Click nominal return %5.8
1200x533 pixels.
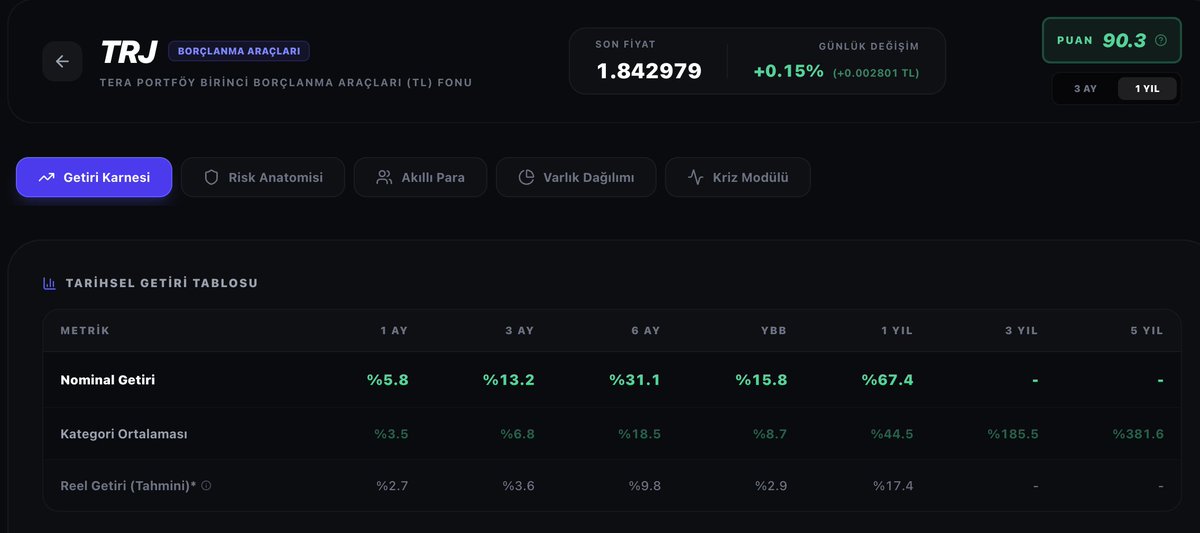(387, 380)
